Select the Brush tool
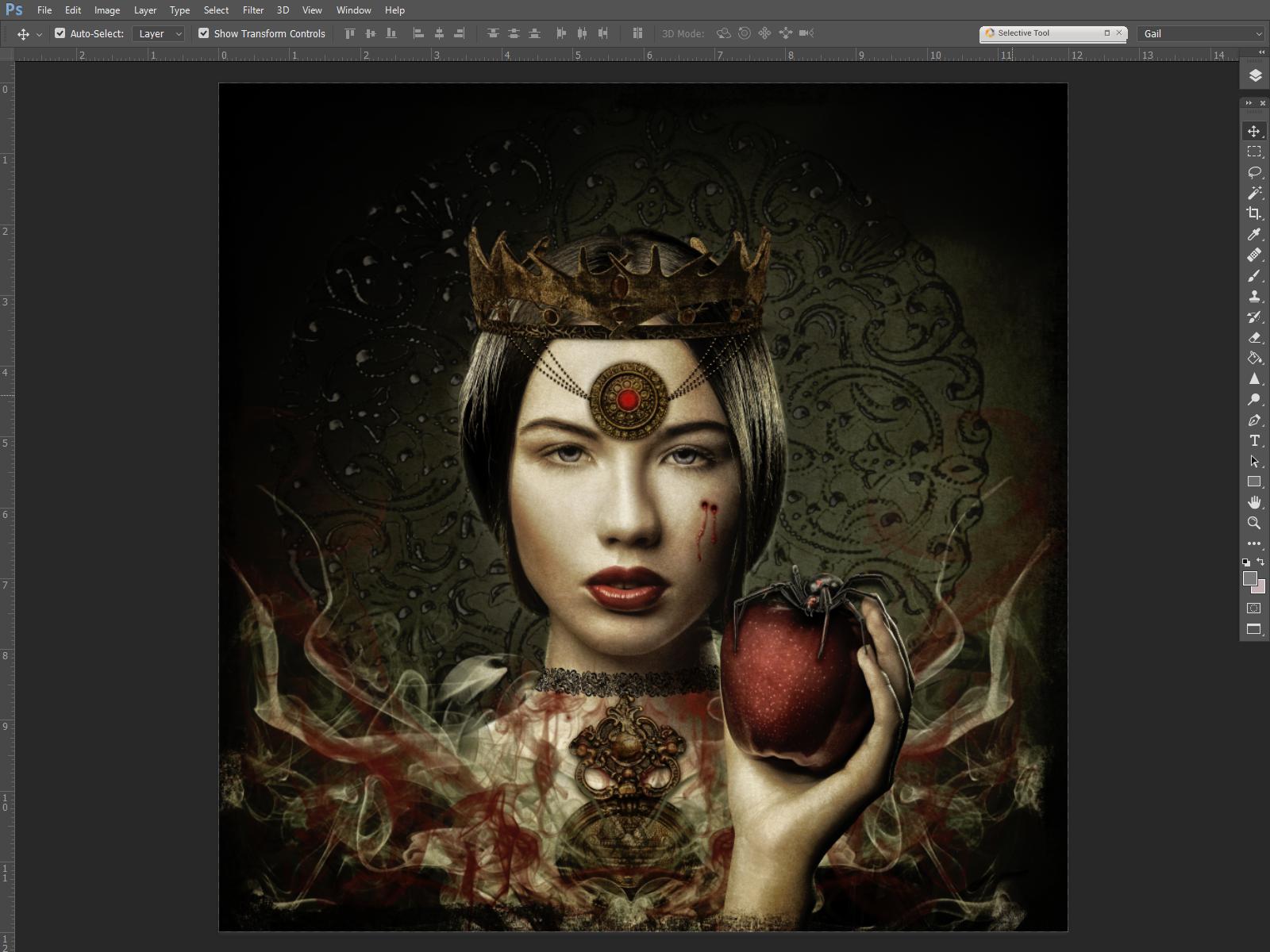 1254,276
